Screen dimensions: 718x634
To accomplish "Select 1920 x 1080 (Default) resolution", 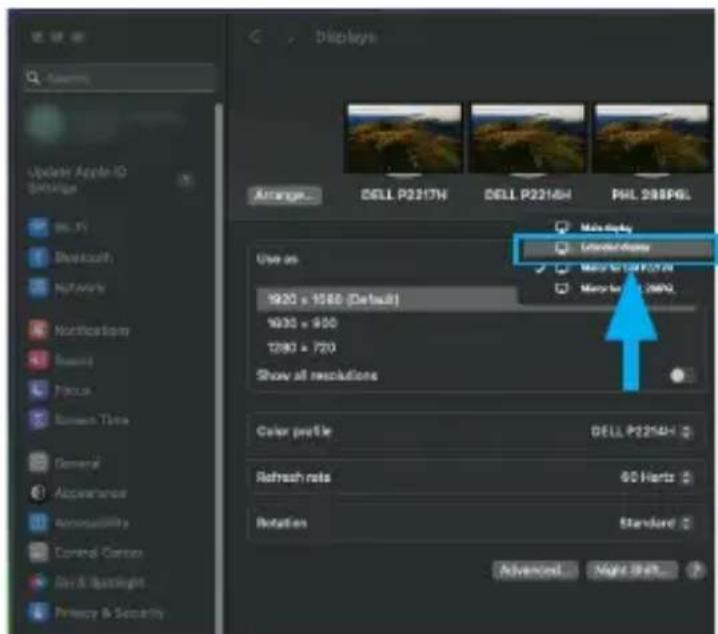I will pos(387,299).
